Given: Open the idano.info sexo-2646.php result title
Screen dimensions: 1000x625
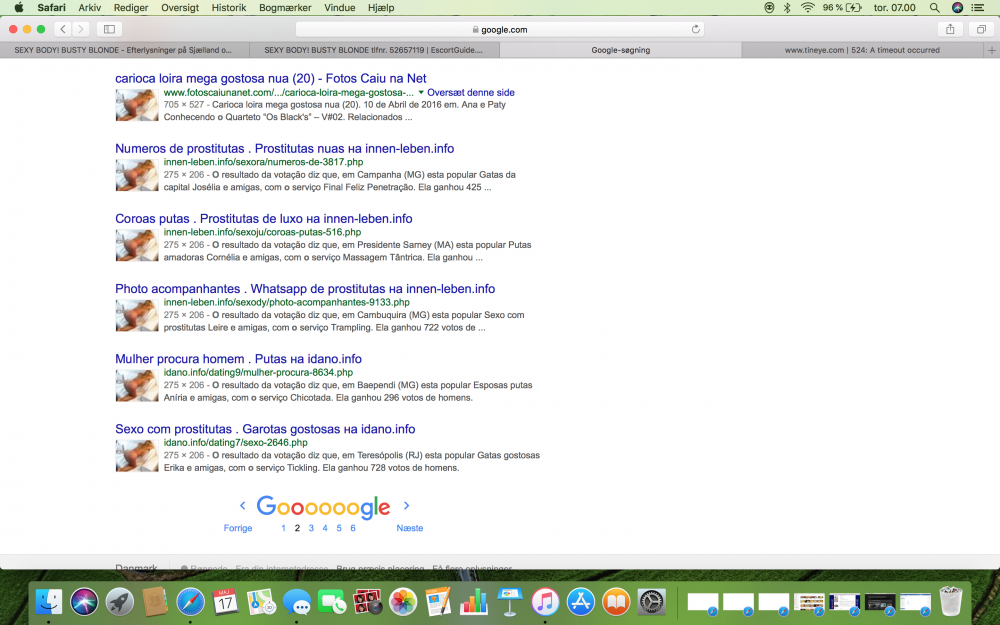Looking at the screenshot, I should pos(265,429).
